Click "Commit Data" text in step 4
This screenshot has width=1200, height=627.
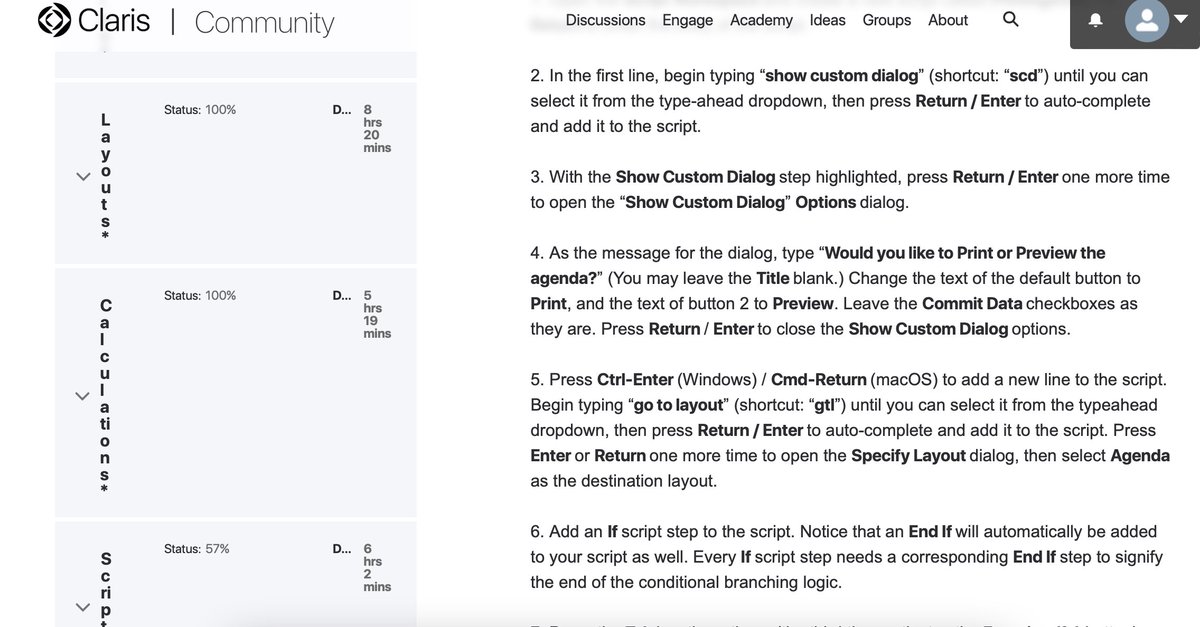click(972, 304)
